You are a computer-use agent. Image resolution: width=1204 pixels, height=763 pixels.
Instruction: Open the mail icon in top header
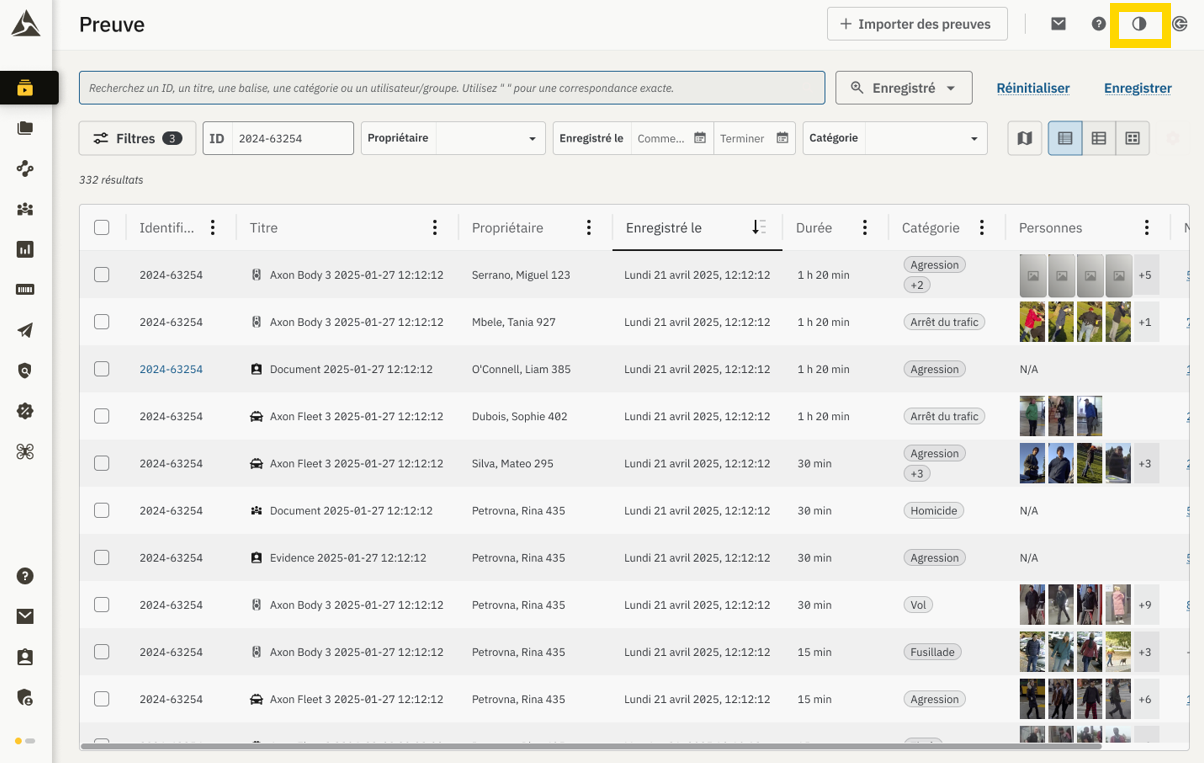pos(1058,24)
